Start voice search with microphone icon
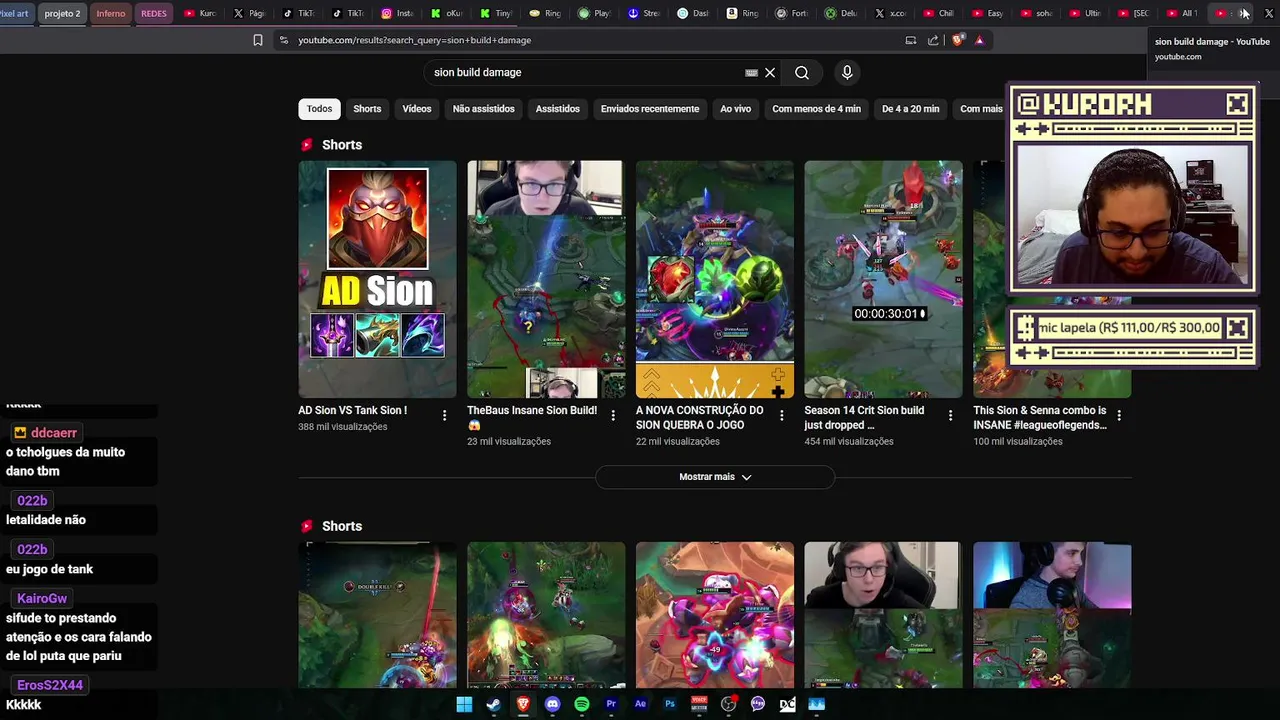Image resolution: width=1280 pixels, height=720 pixels. coord(847,72)
